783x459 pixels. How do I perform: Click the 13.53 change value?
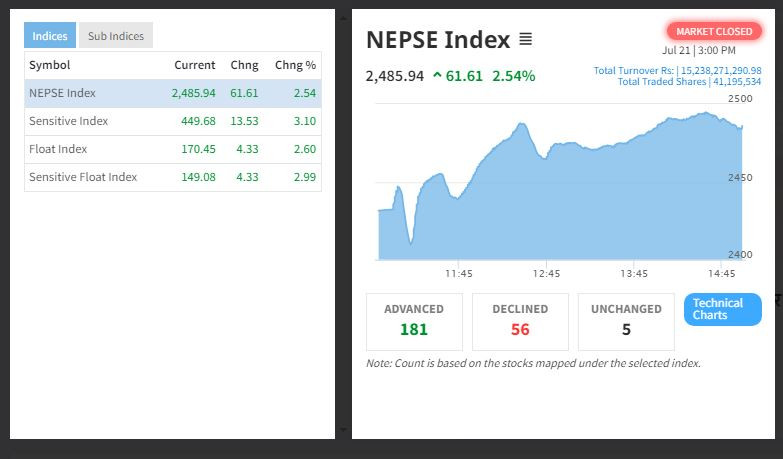pyautogui.click(x=244, y=121)
